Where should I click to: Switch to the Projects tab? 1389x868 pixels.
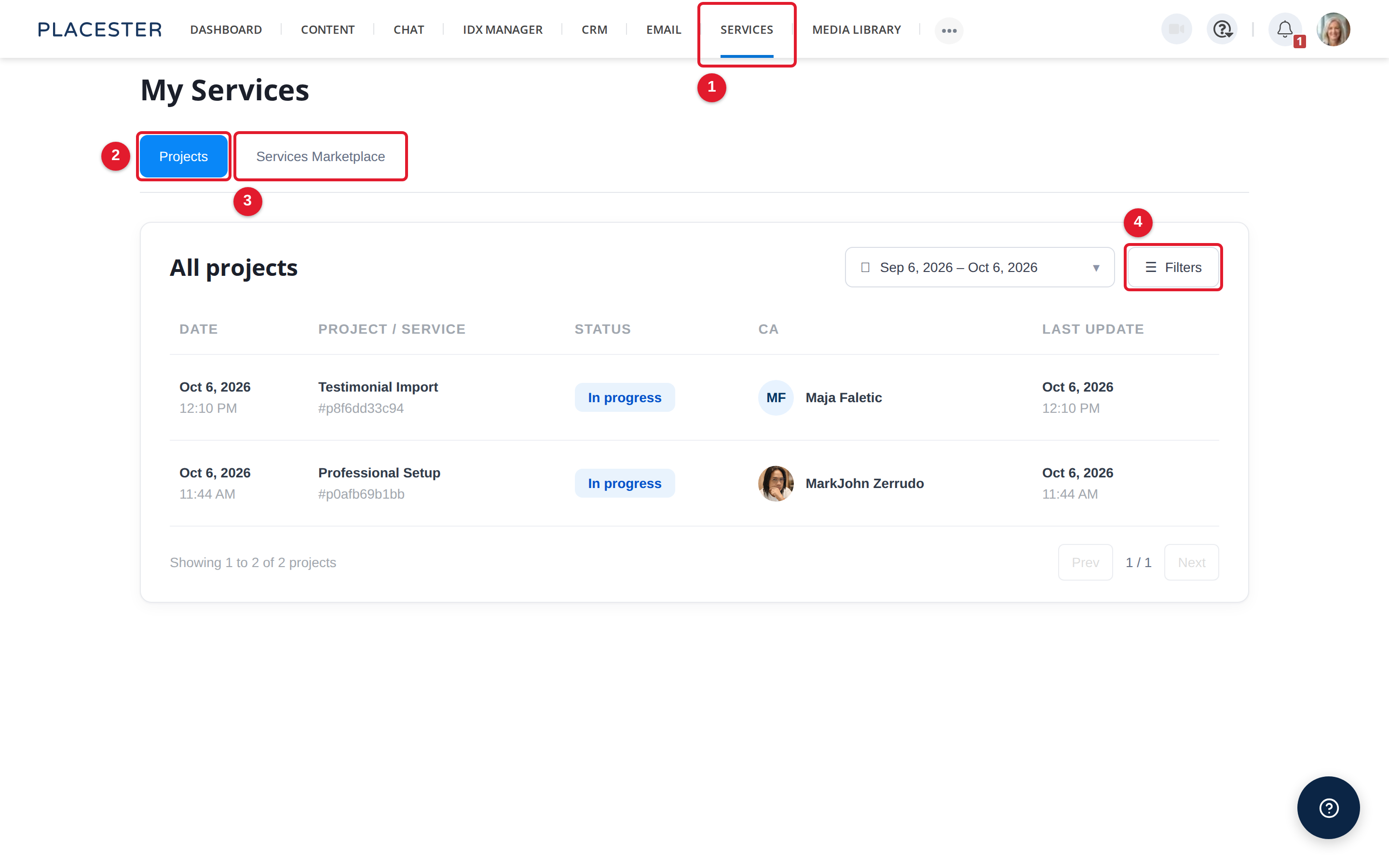(183, 156)
